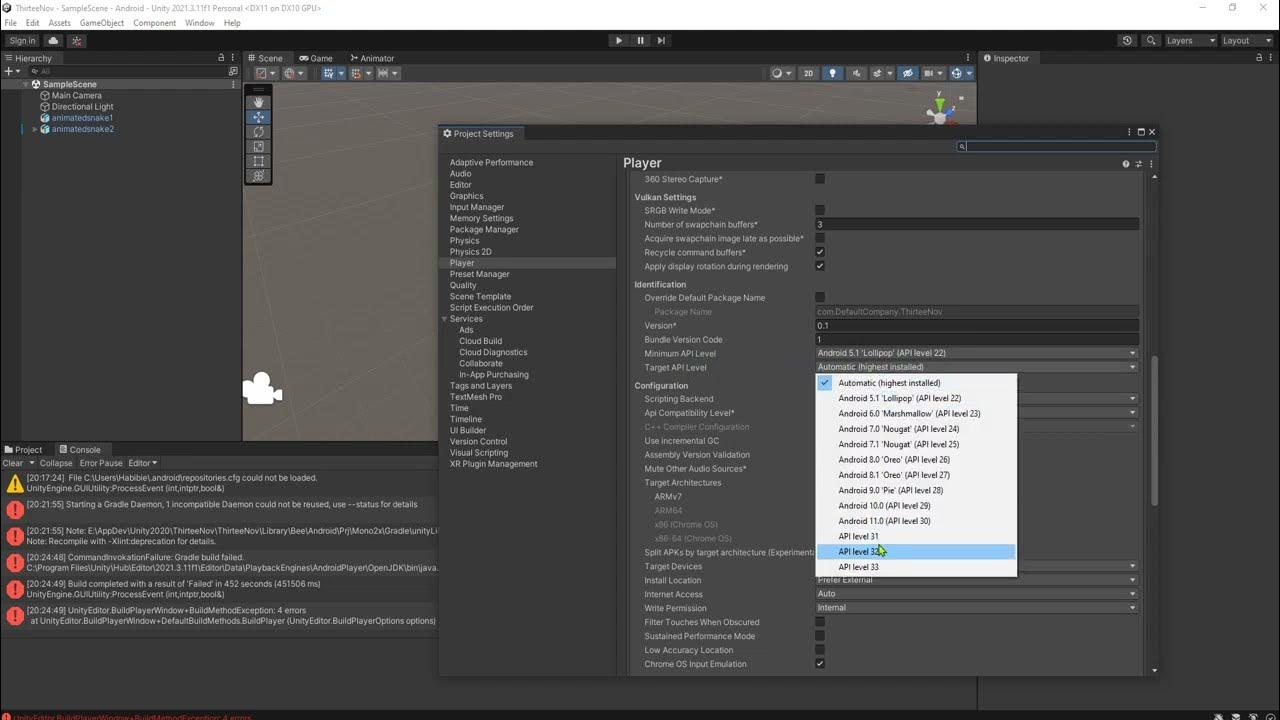Image resolution: width=1280 pixels, height=720 pixels.
Task: Click the console Clear button
Action: [x=13, y=463]
